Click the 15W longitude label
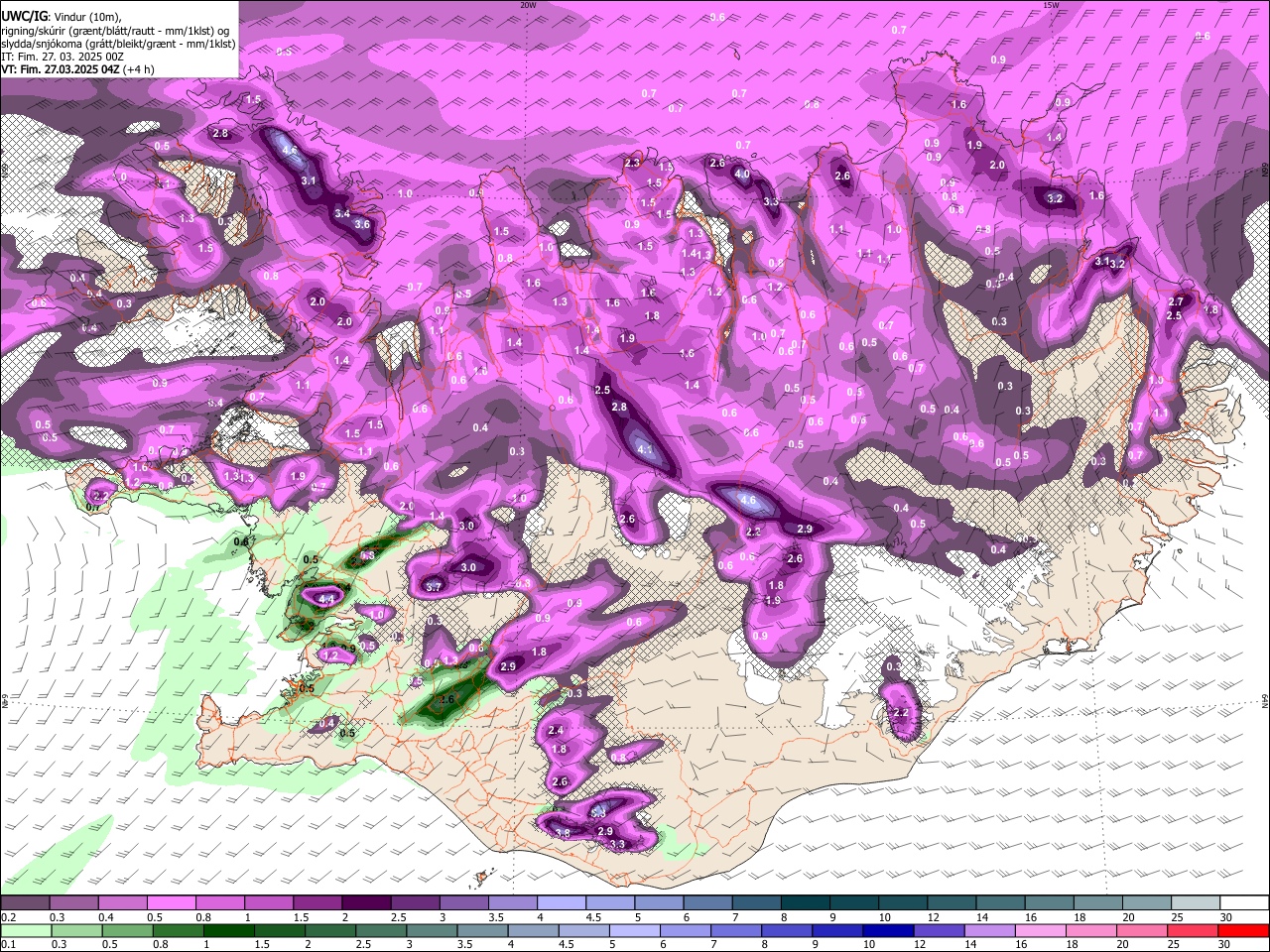Viewport: 1270px width, 952px height. pyautogui.click(x=1051, y=5)
